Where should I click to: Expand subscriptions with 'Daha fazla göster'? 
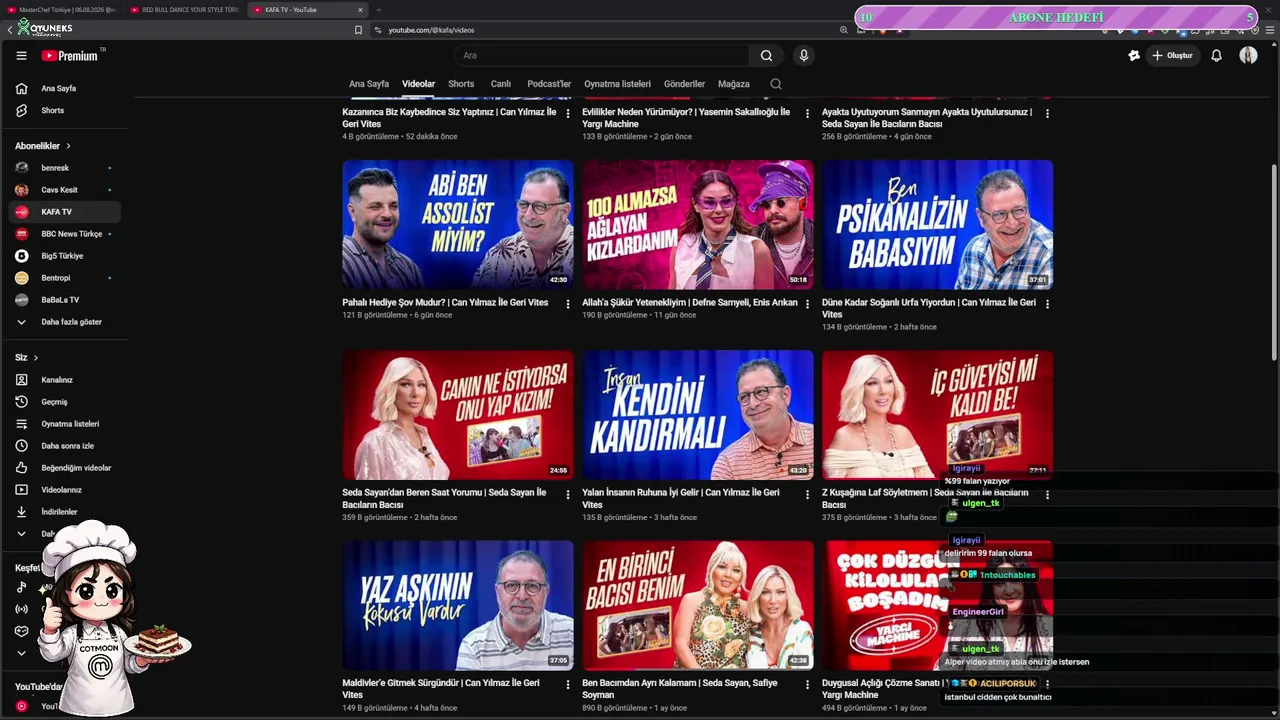click(65, 322)
